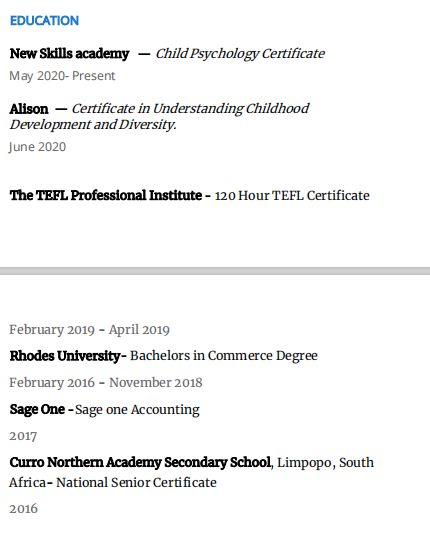Click Bachelors in Commerce Degree text

click(224, 356)
